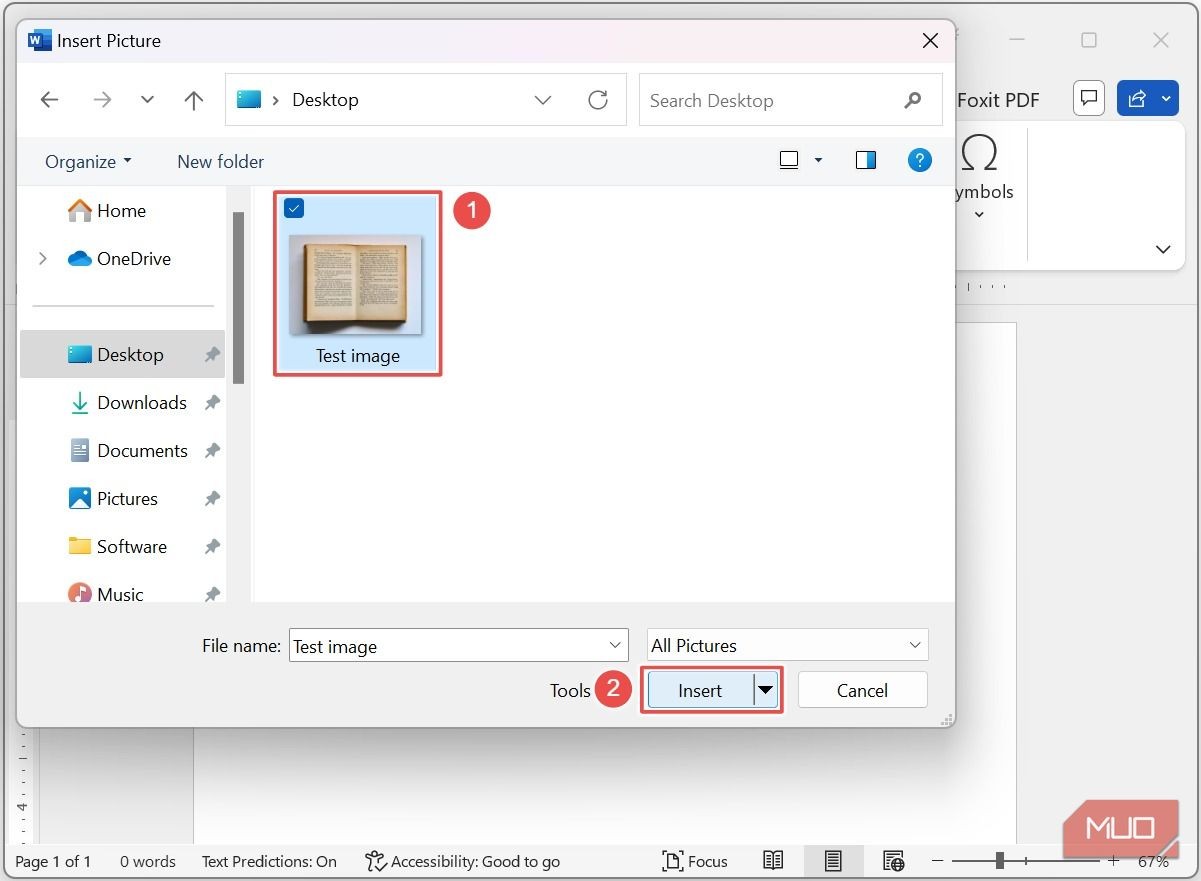Go back in Insert Picture dialog
The height and width of the screenshot is (881, 1201).
coord(49,100)
